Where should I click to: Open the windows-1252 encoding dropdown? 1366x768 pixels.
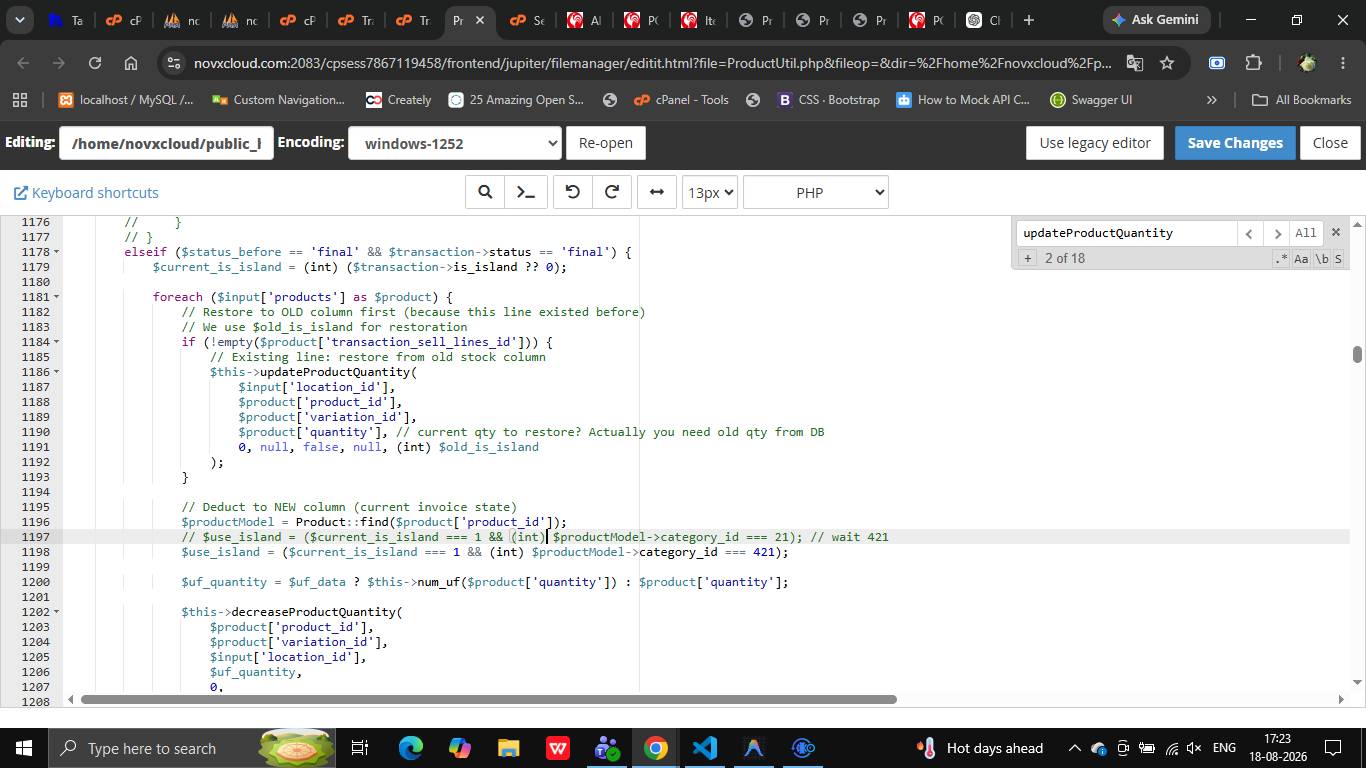pos(455,143)
